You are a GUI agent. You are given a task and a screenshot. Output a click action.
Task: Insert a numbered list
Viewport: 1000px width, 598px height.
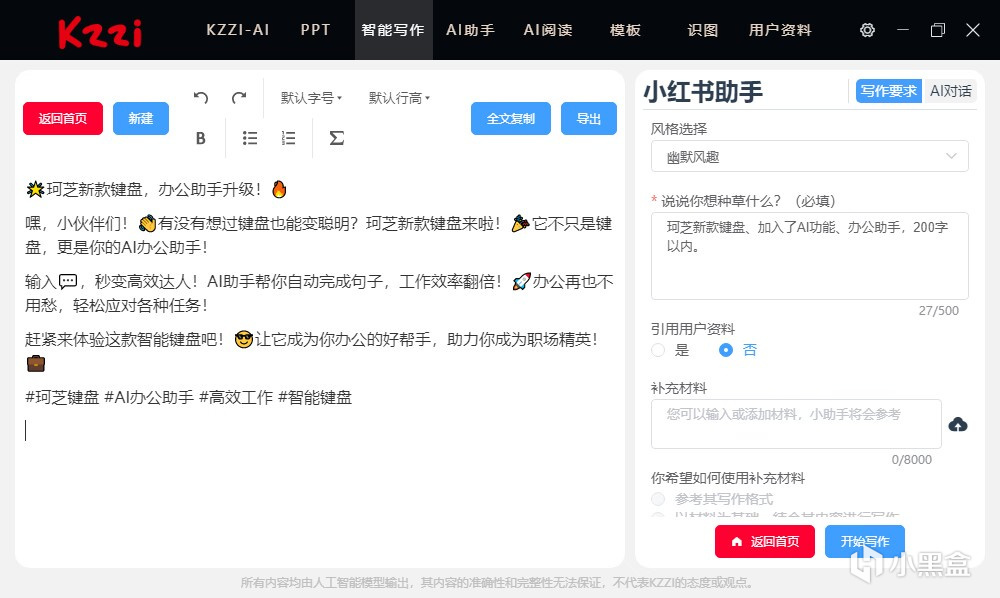tap(288, 138)
